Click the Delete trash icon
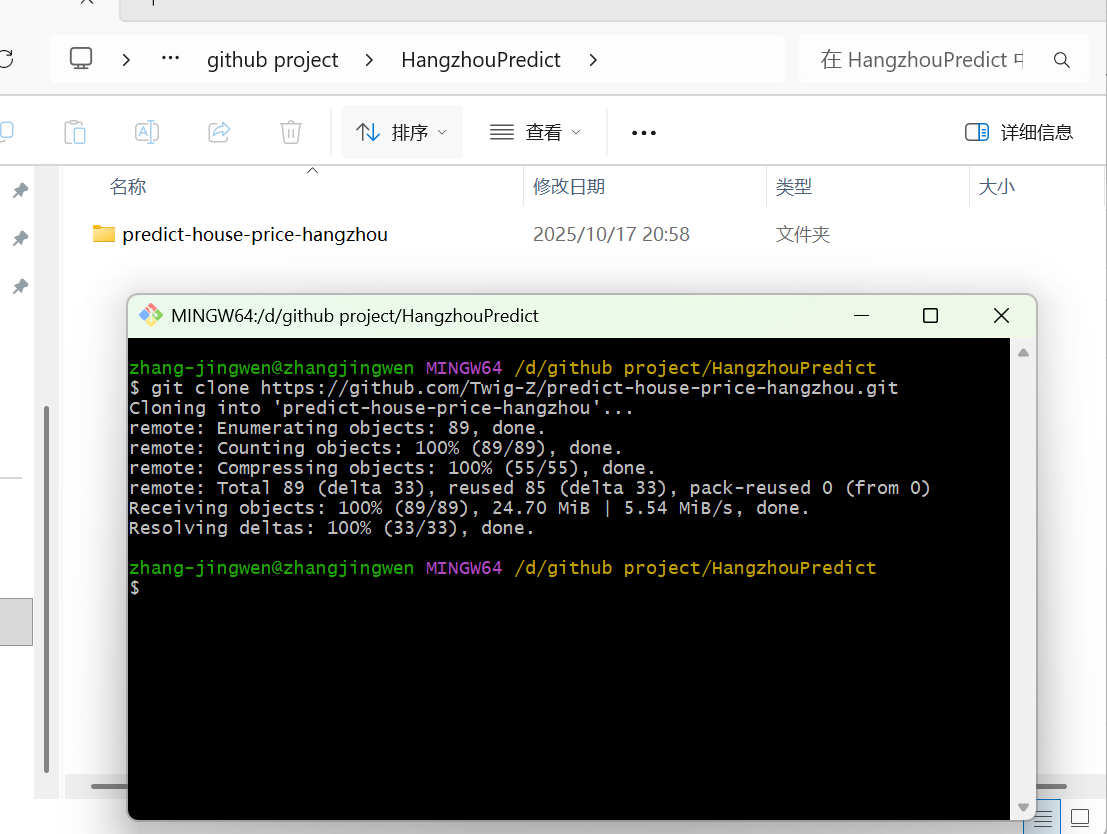 click(291, 132)
